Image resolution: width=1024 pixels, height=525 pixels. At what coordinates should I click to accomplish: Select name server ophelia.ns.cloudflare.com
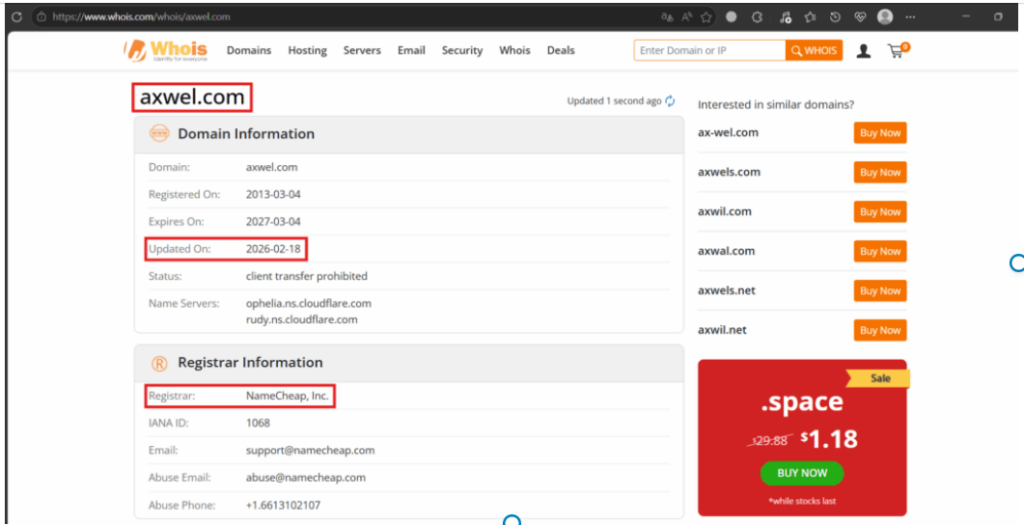pyautogui.click(x=309, y=304)
